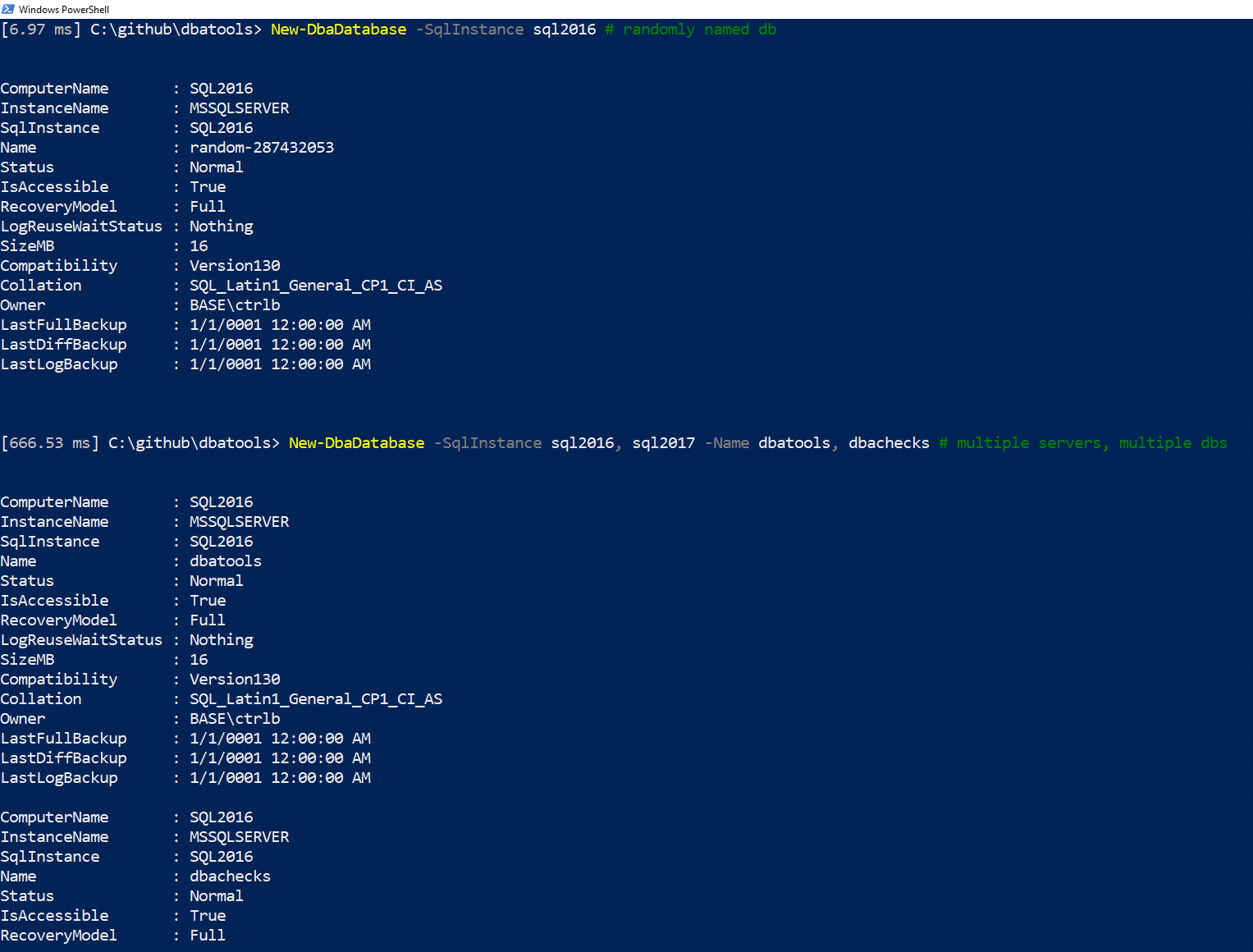Click first block's 'LogReuseWaitStatus' label
The height and width of the screenshot is (952, 1253).
click(81, 227)
